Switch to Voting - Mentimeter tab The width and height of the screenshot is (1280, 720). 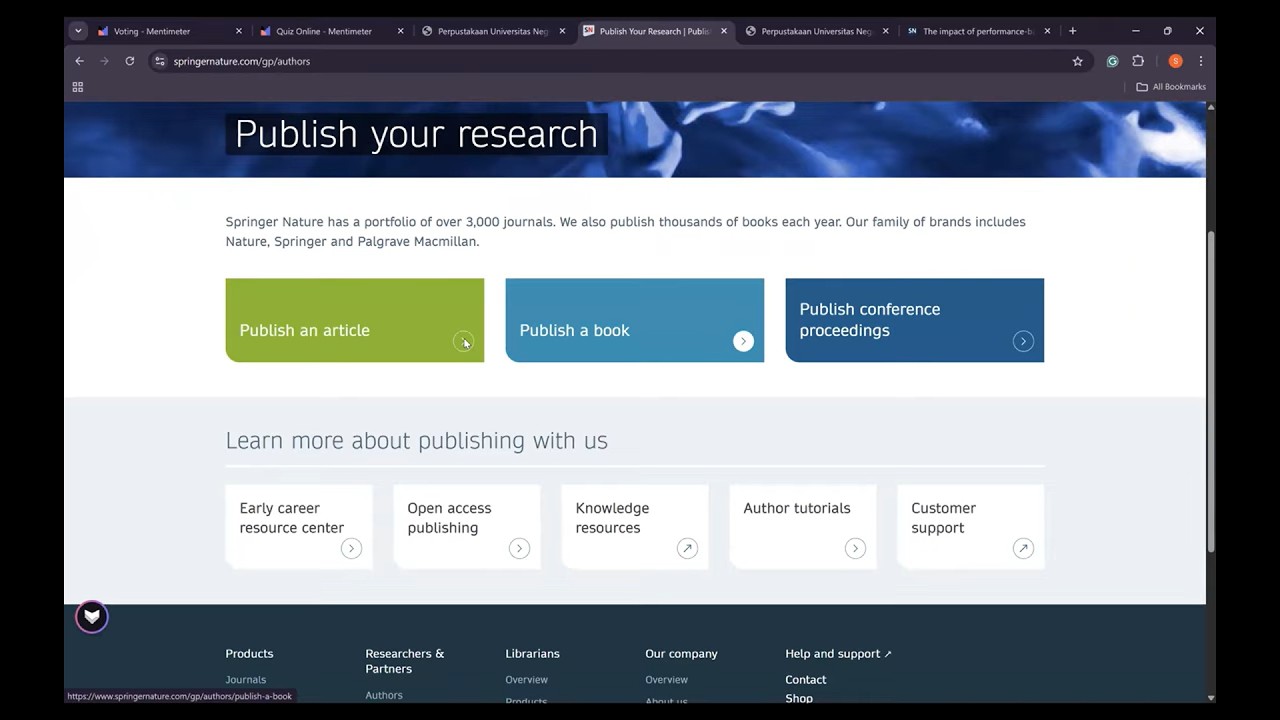tap(169, 31)
